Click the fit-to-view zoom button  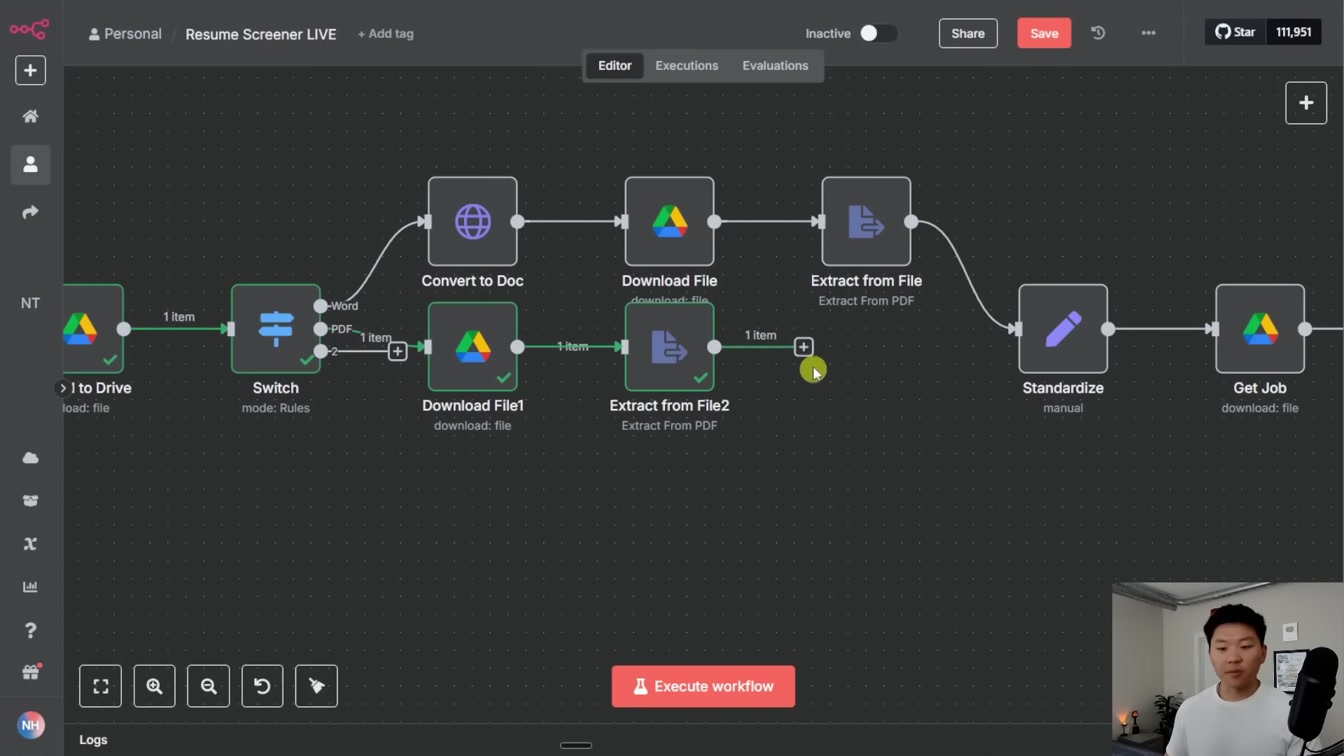click(101, 686)
